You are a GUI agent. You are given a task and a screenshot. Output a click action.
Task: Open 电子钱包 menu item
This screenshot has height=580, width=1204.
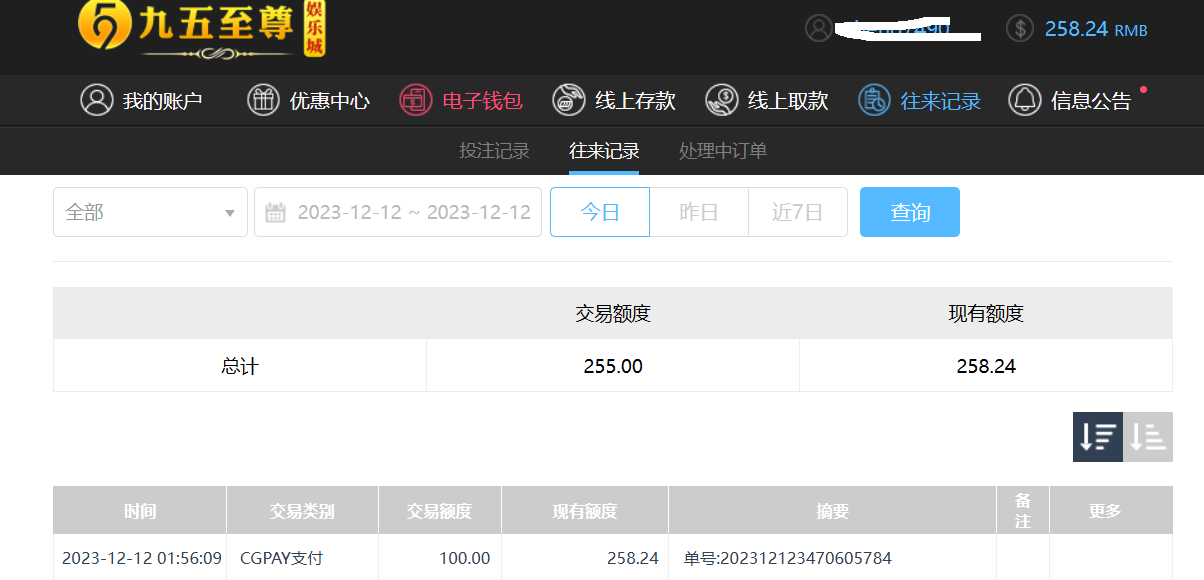tap(461, 100)
